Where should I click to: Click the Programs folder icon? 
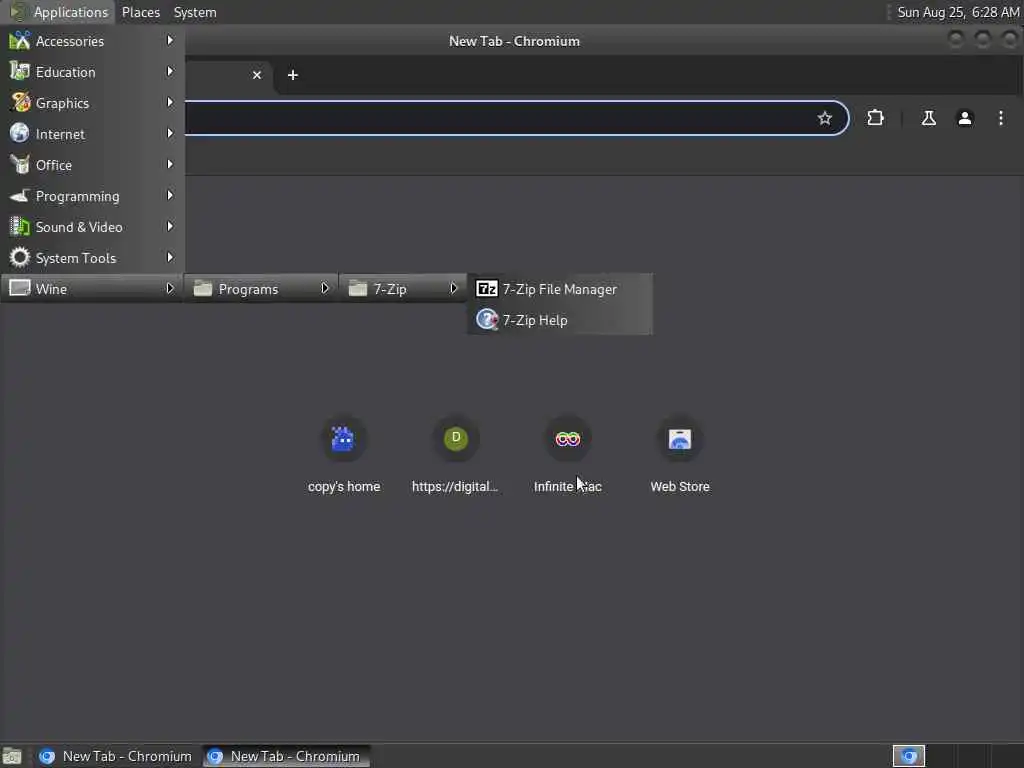(203, 289)
